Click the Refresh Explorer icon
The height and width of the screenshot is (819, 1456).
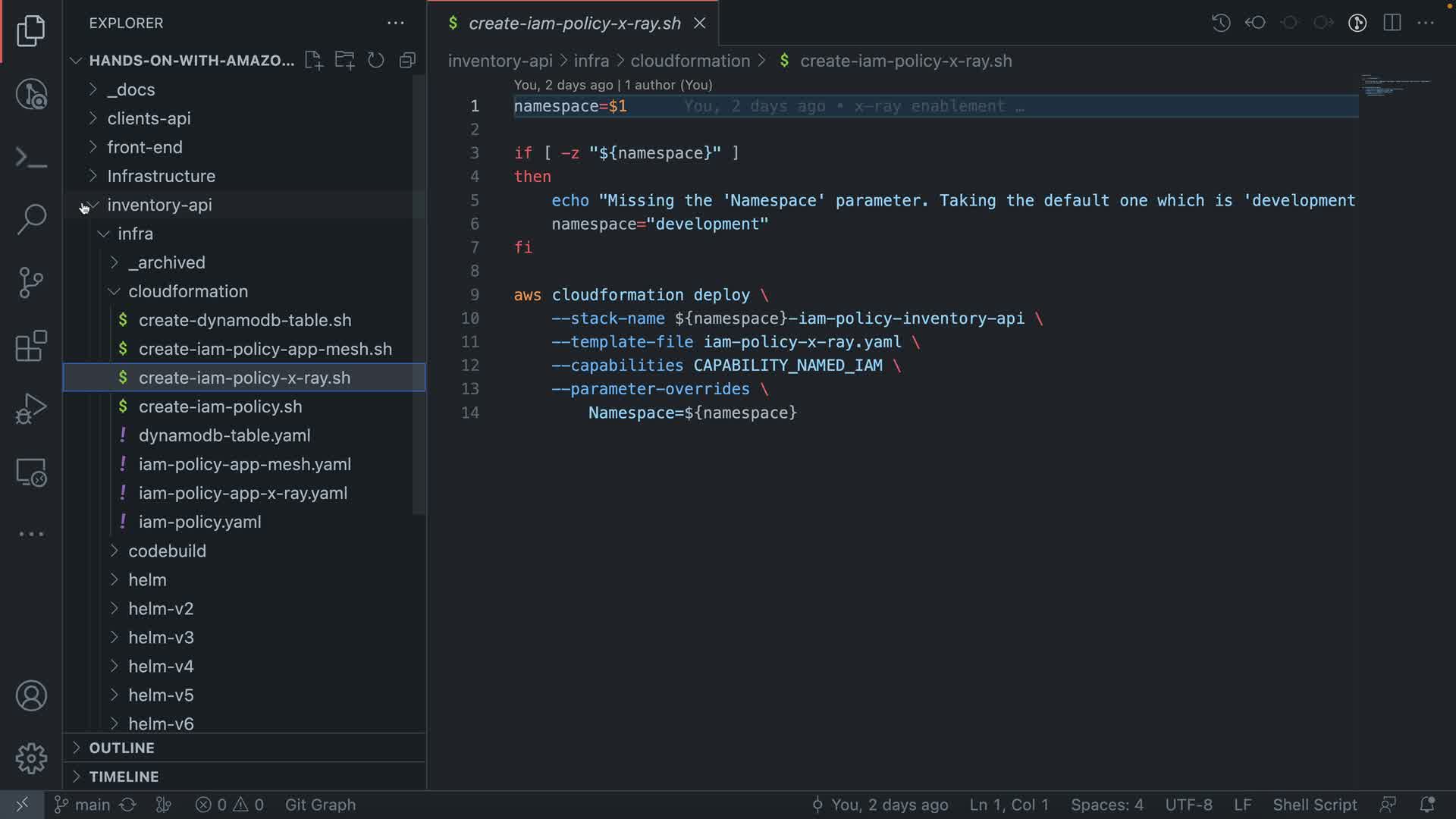pos(376,61)
